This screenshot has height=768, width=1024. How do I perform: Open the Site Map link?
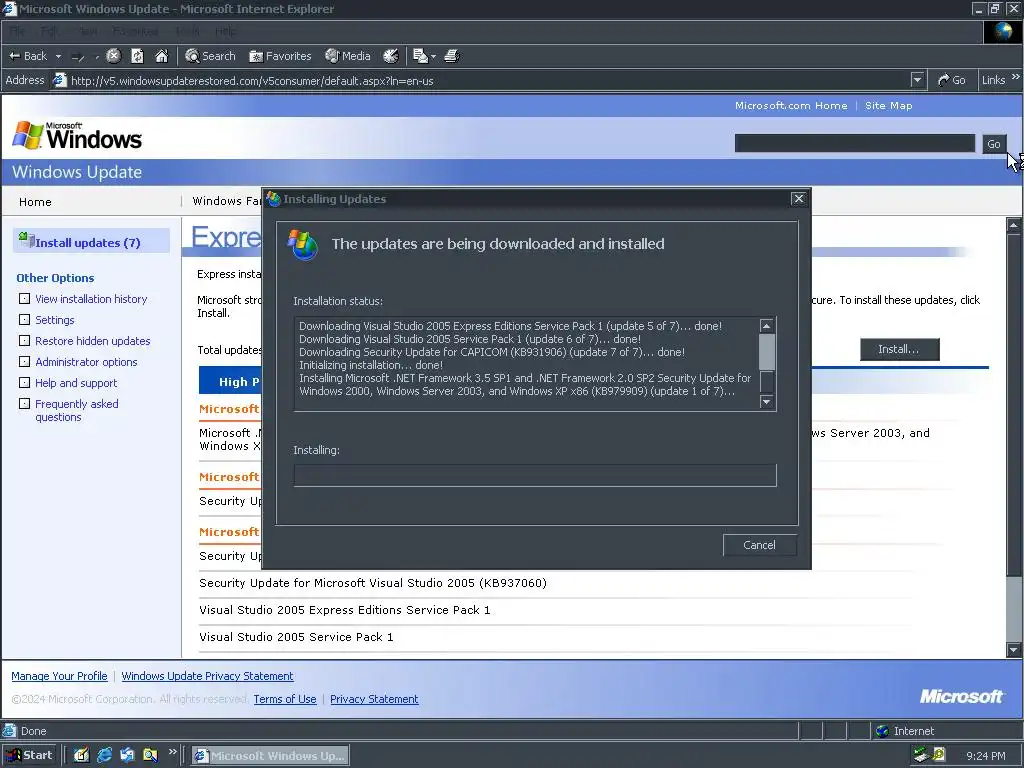(x=888, y=106)
